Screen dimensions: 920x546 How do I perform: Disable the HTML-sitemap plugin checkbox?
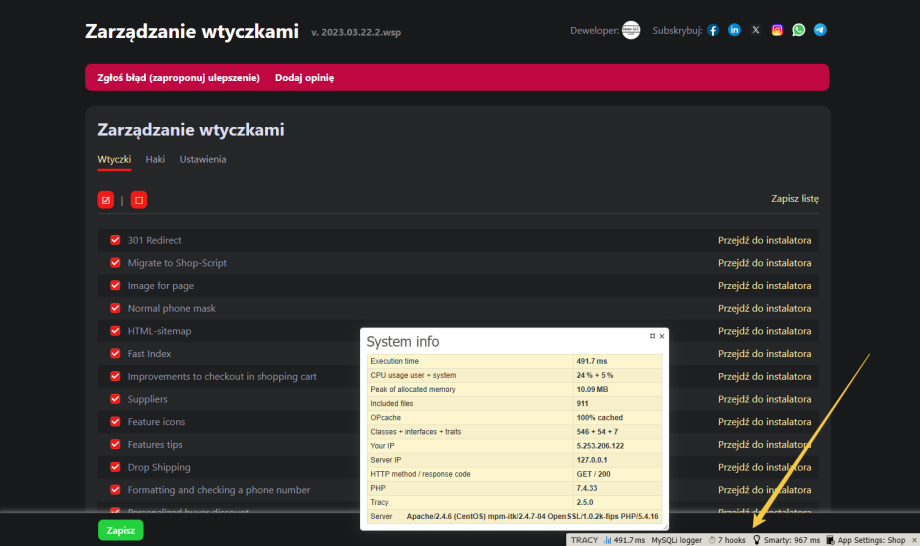tap(115, 331)
